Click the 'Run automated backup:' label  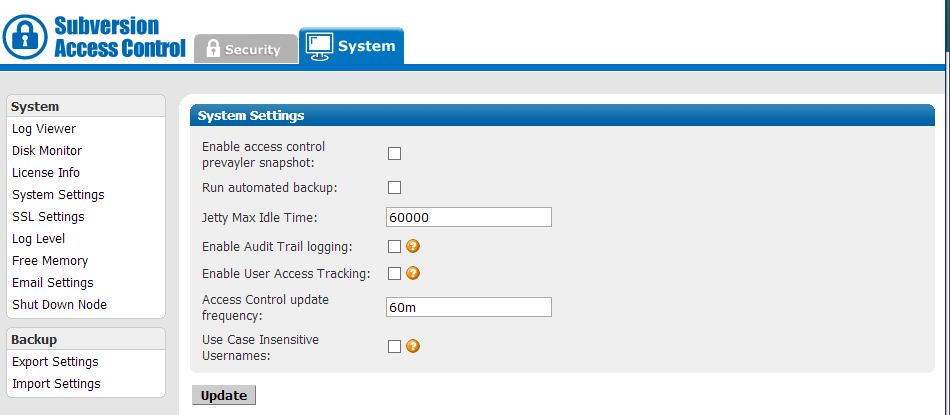click(270, 188)
